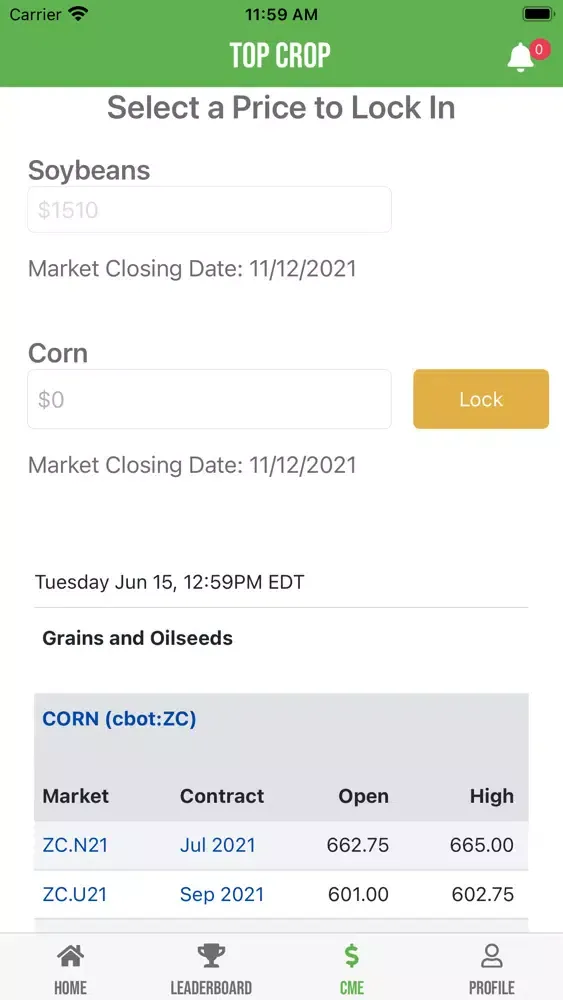563x1000 pixels.
Task: Open Leaderboard trophy icon
Action: pyautogui.click(x=210, y=956)
